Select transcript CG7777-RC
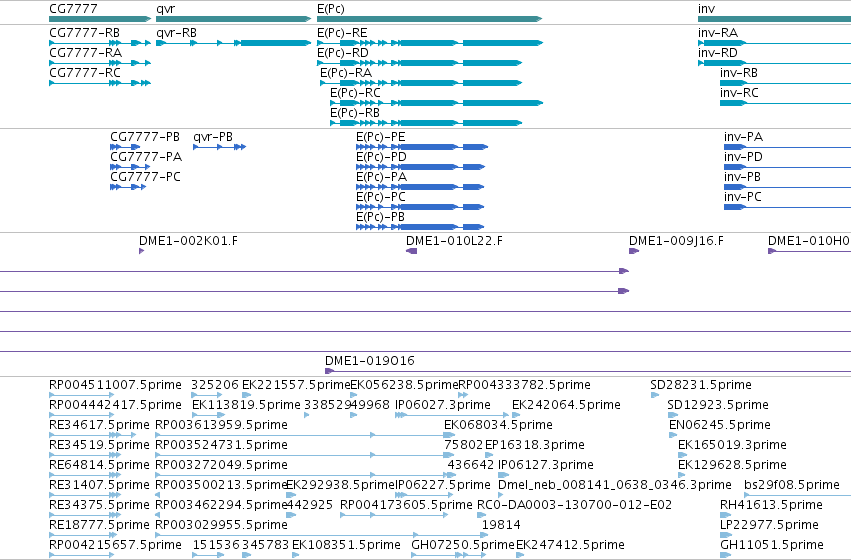 100,83
